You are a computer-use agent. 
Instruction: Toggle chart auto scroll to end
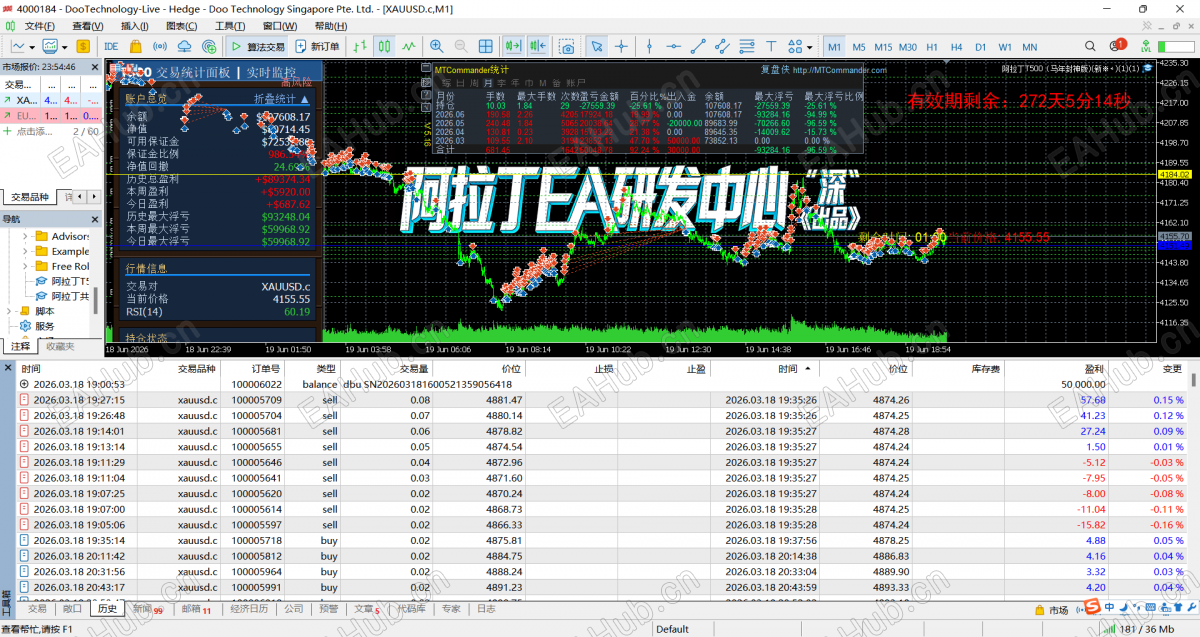point(514,46)
